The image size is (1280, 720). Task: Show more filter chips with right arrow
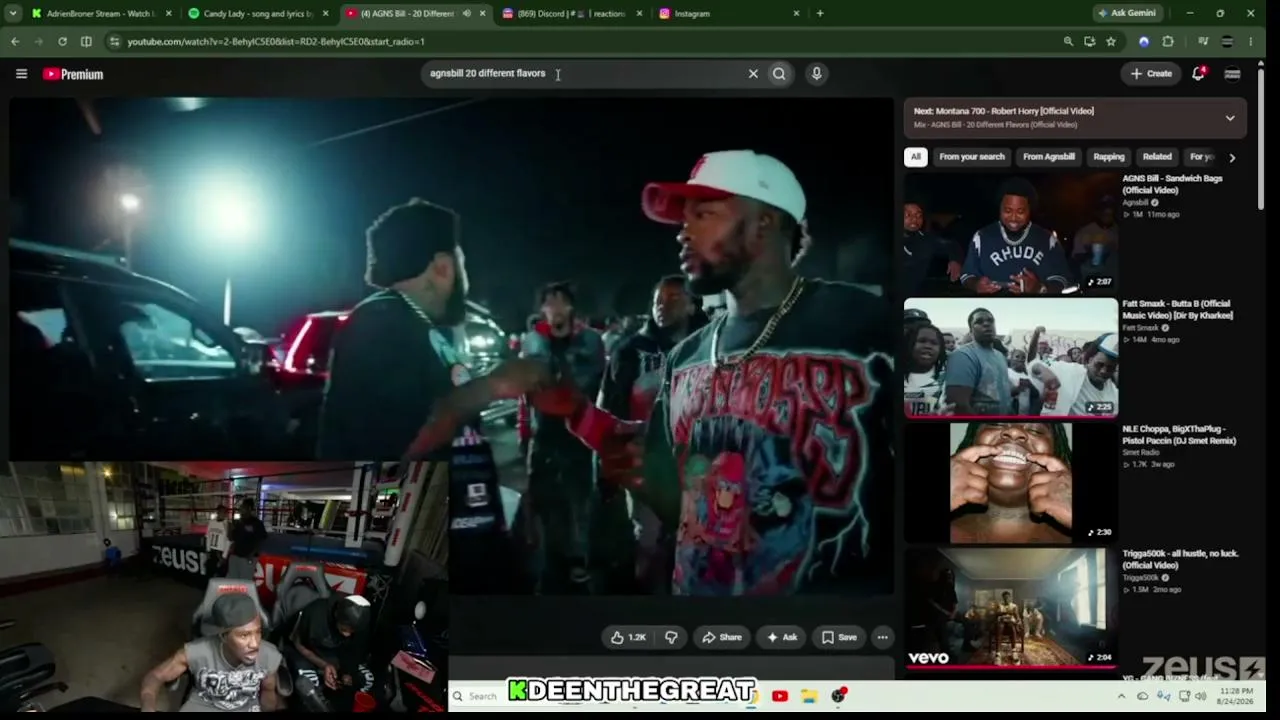pyautogui.click(x=1232, y=157)
